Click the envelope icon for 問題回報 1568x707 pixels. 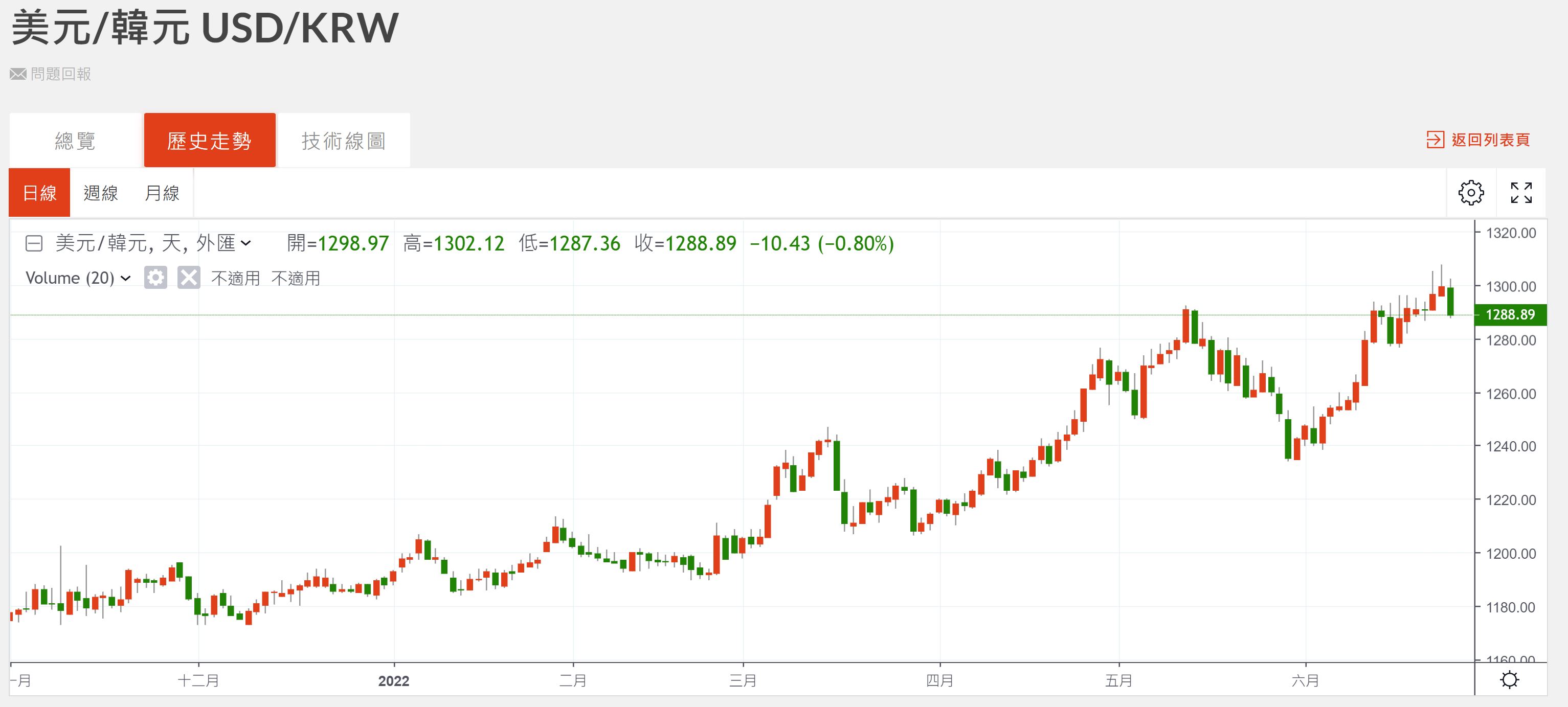click(18, 74)
